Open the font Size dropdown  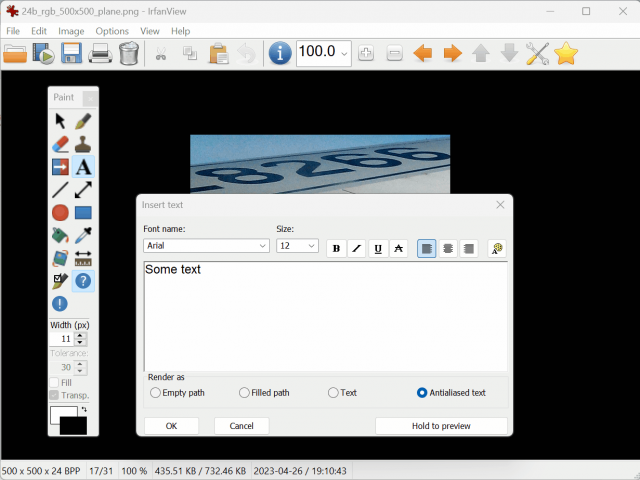click(311, 246)
